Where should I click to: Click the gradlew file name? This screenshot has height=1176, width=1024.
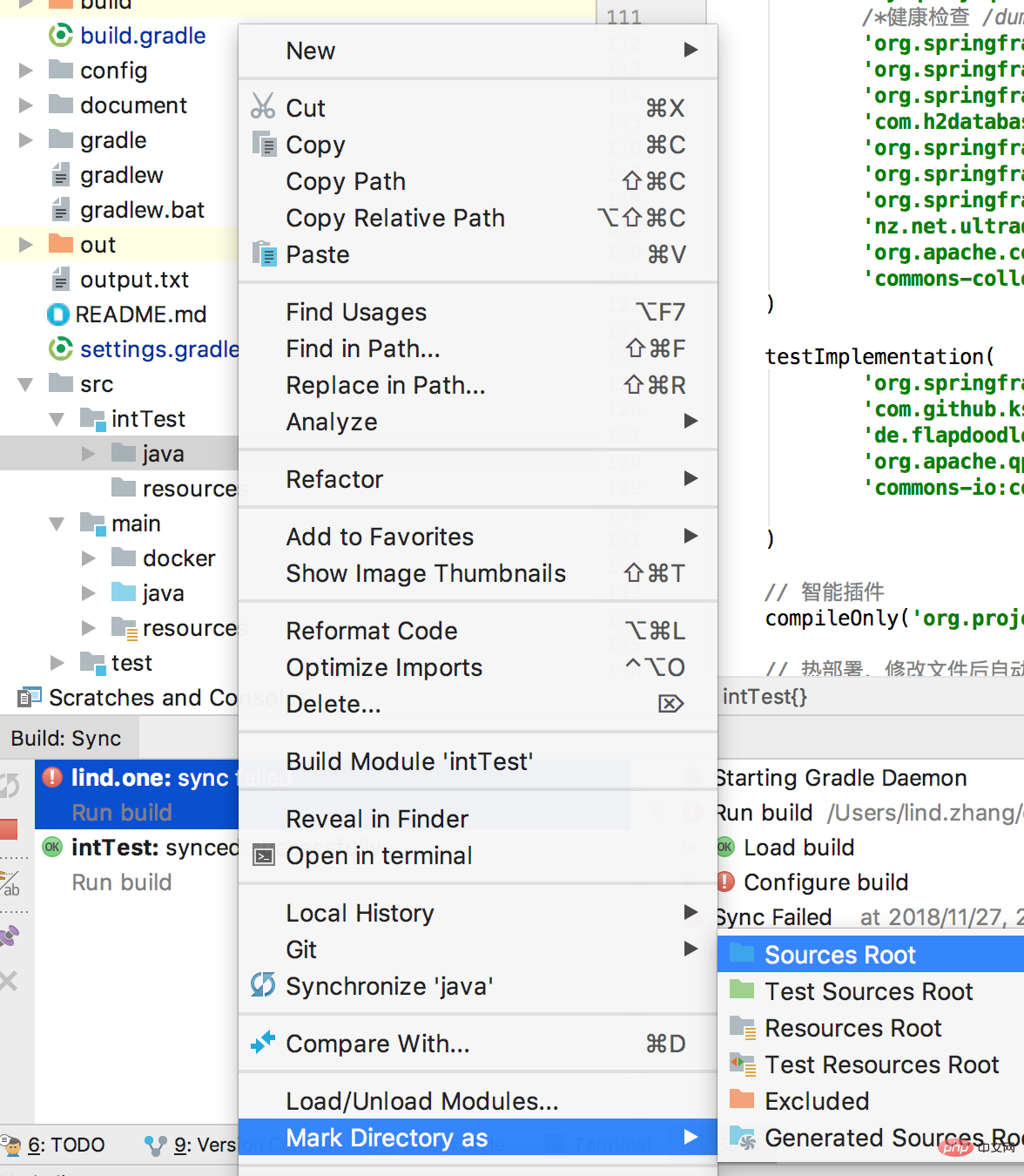tap(122, 175)
